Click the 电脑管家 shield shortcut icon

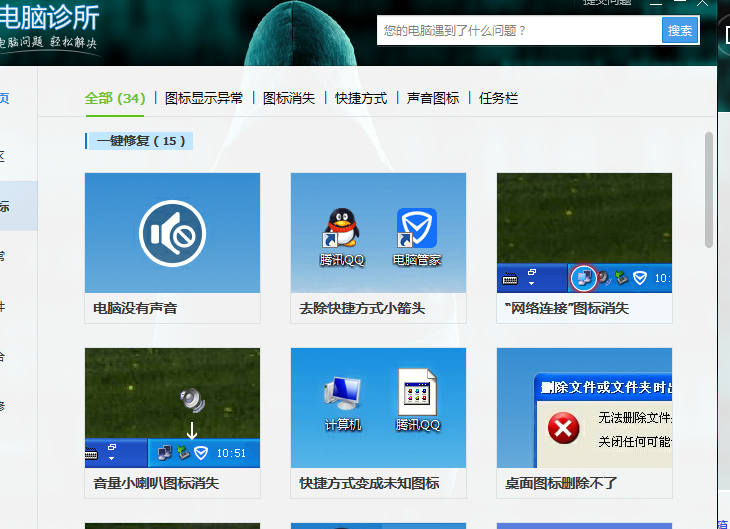coord(417,228)
